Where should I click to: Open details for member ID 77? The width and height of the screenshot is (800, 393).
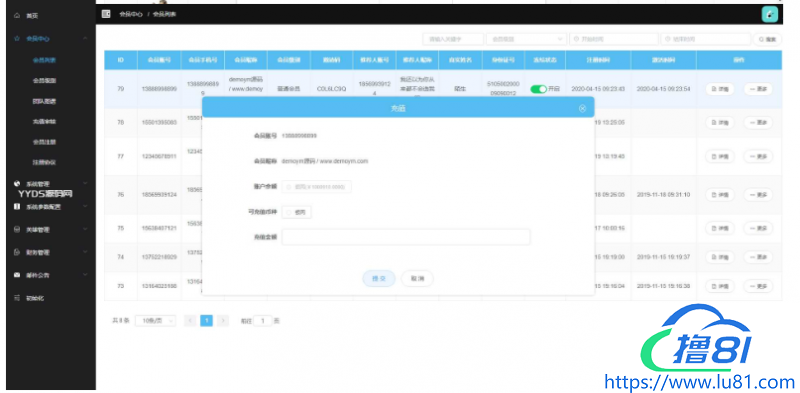point(720,156)
